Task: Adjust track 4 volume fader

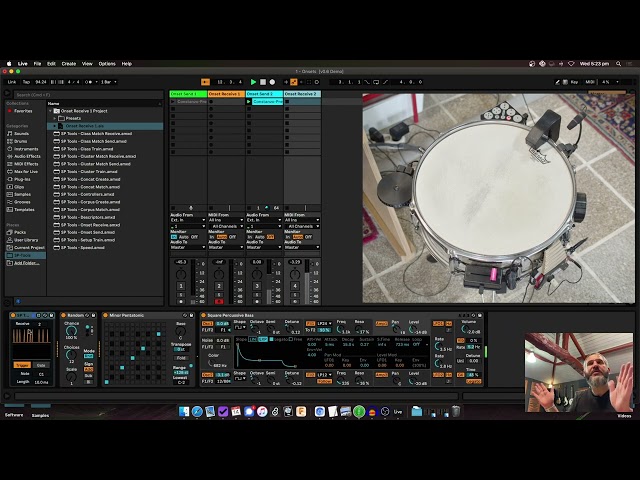Action: click(x=307, y=282)
